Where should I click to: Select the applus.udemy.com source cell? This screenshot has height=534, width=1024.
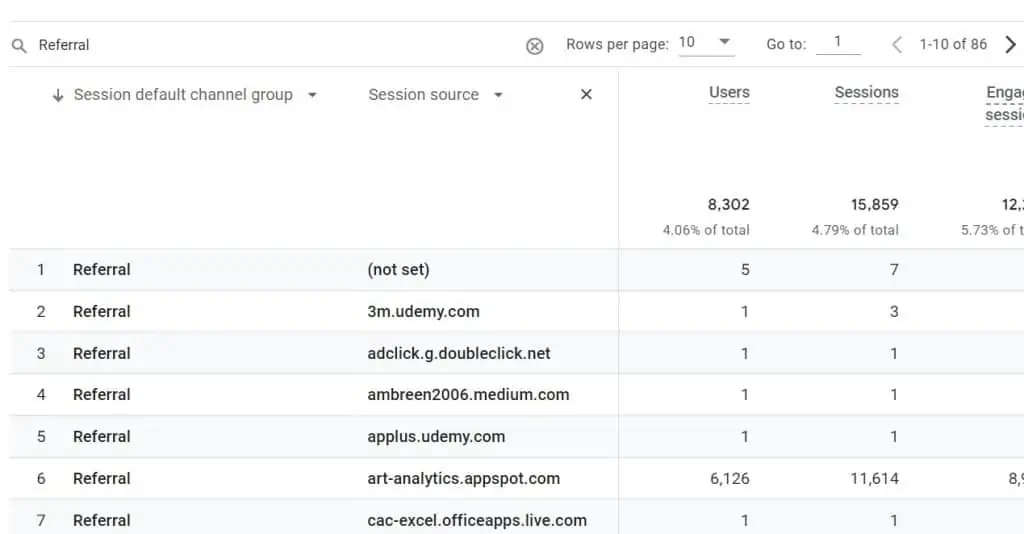[436, 436]
